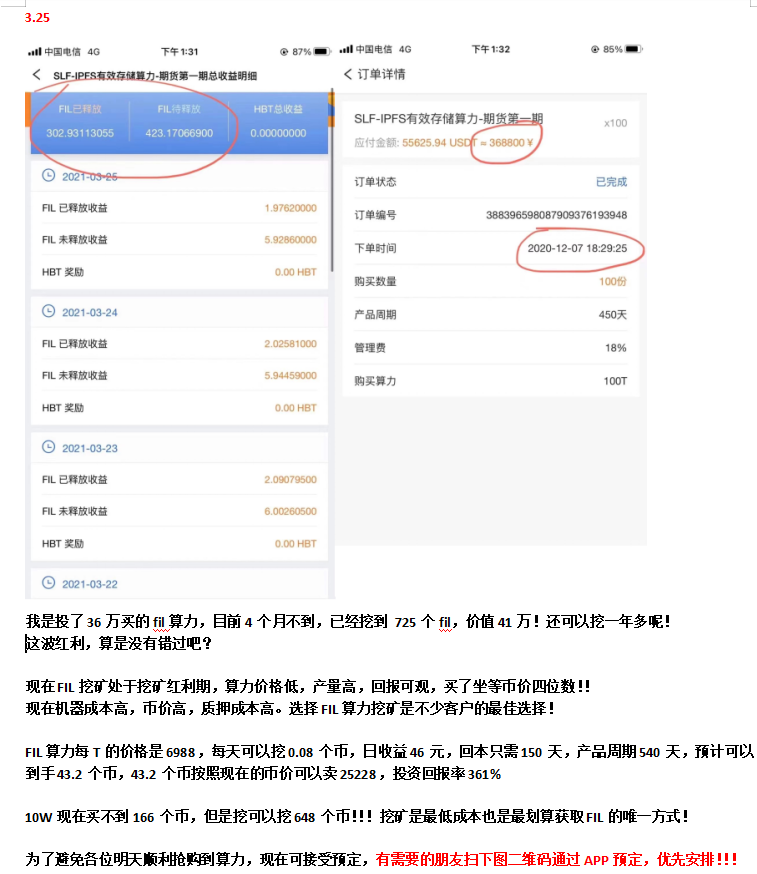The width and height of the screenshot is (757, 874).
Task: Tap the battery icon showing 87%
Action: tap(322, 51)
